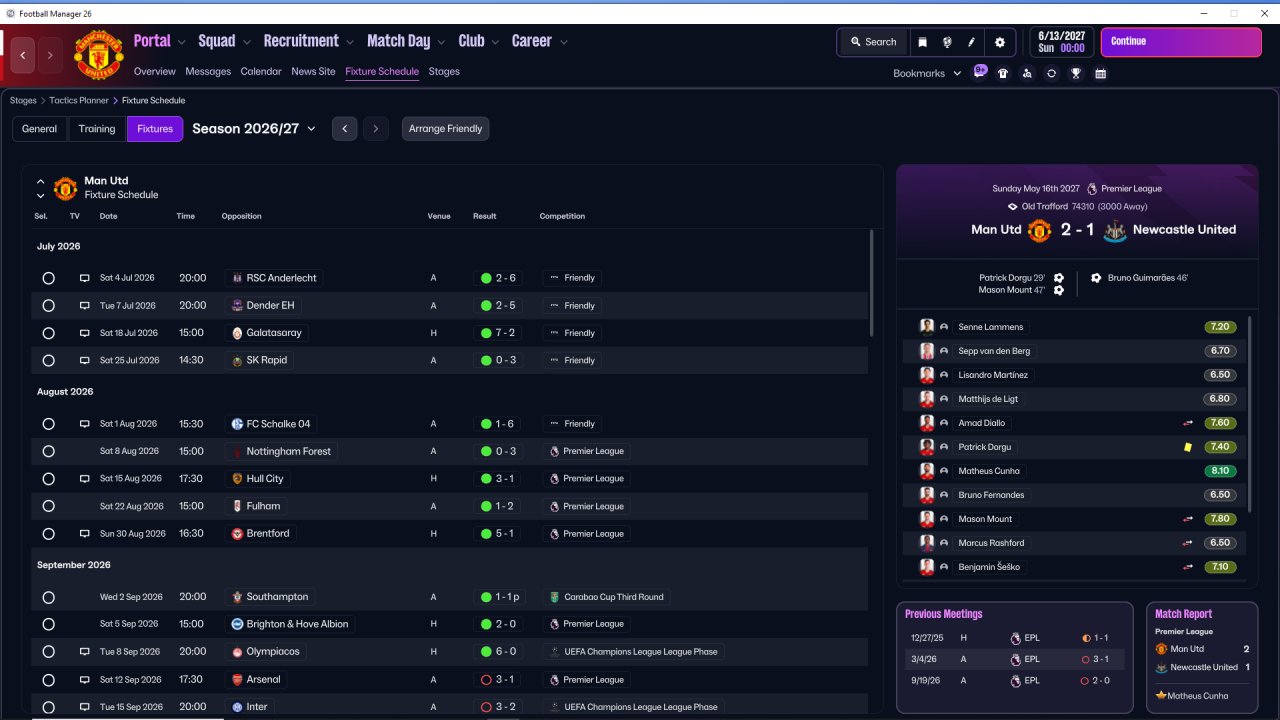Viewport: 1280px width, 720px height.
Task: Open the Overview sub-tab
Action: 155,72
